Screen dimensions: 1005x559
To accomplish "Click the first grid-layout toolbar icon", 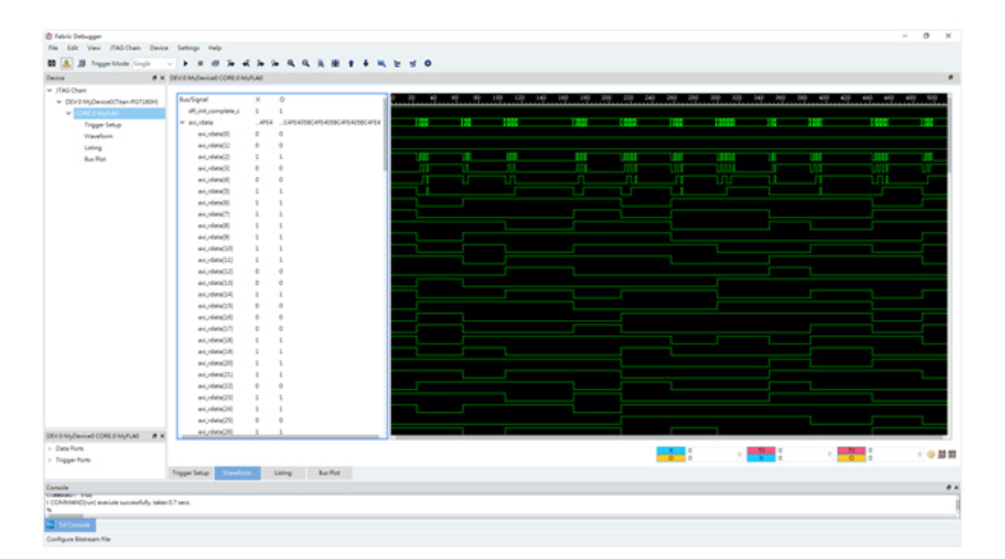I will pyautogui.click(x=51, y=63).
